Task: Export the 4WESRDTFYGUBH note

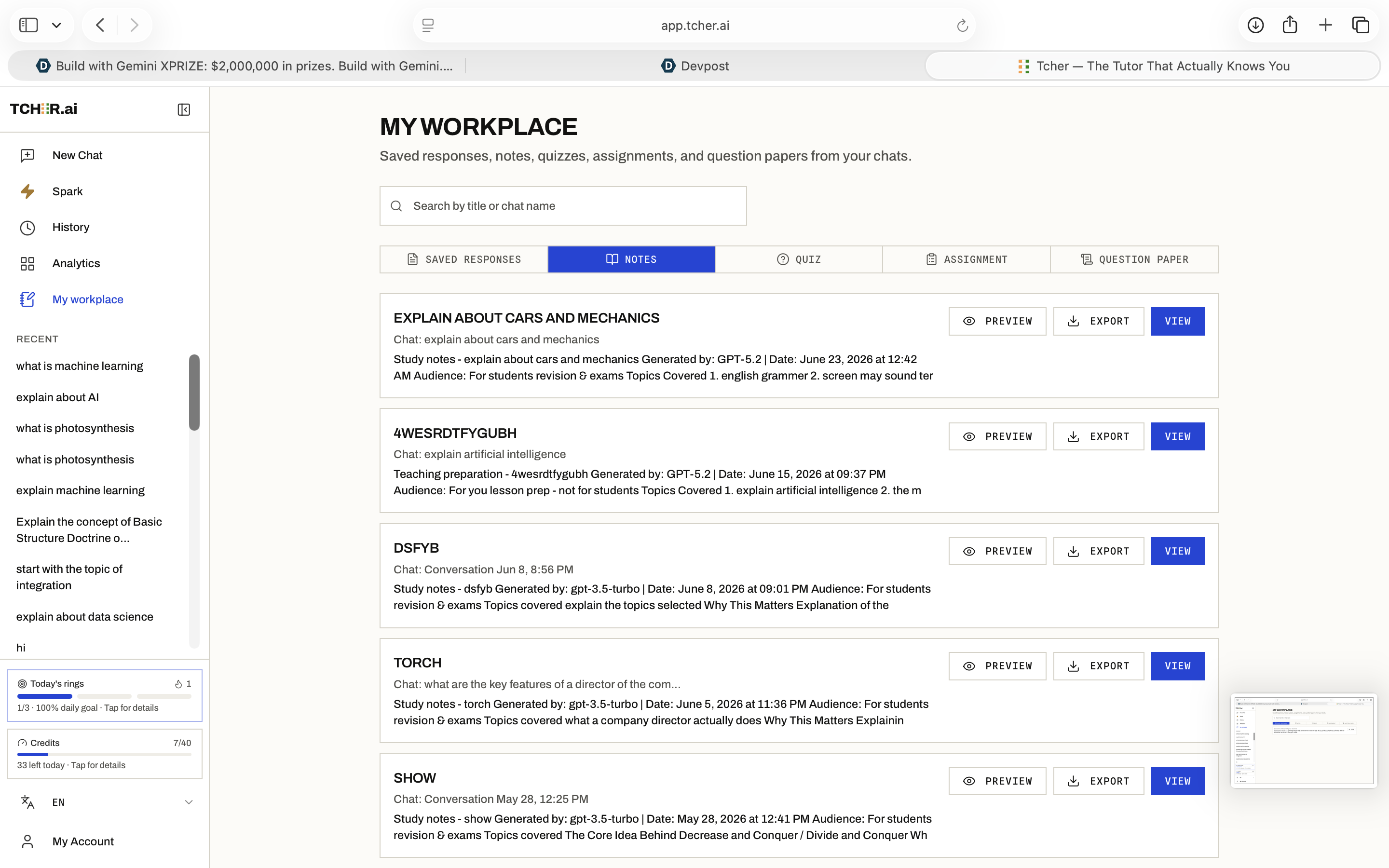Action: pyautogui.click(x=1099, y=436)
